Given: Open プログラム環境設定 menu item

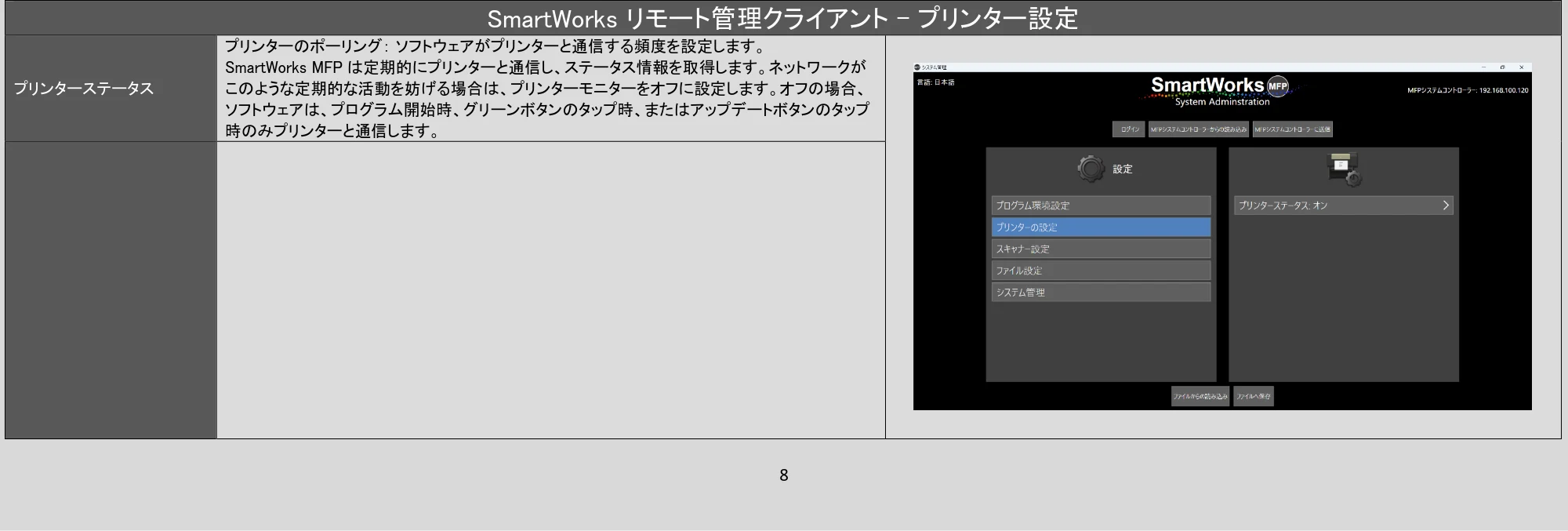Looking at the screenshot, I should (1101, 205).
